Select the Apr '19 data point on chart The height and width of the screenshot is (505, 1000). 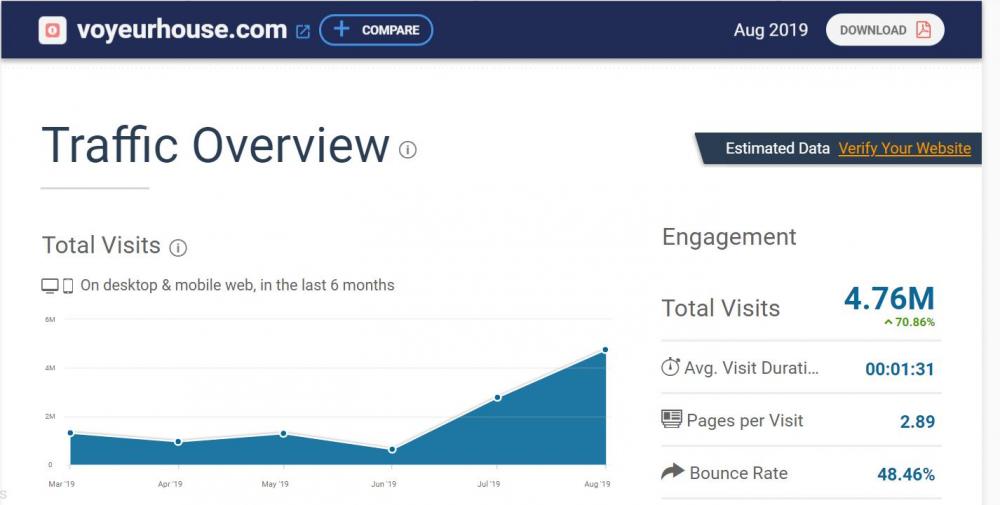point(178,442)
